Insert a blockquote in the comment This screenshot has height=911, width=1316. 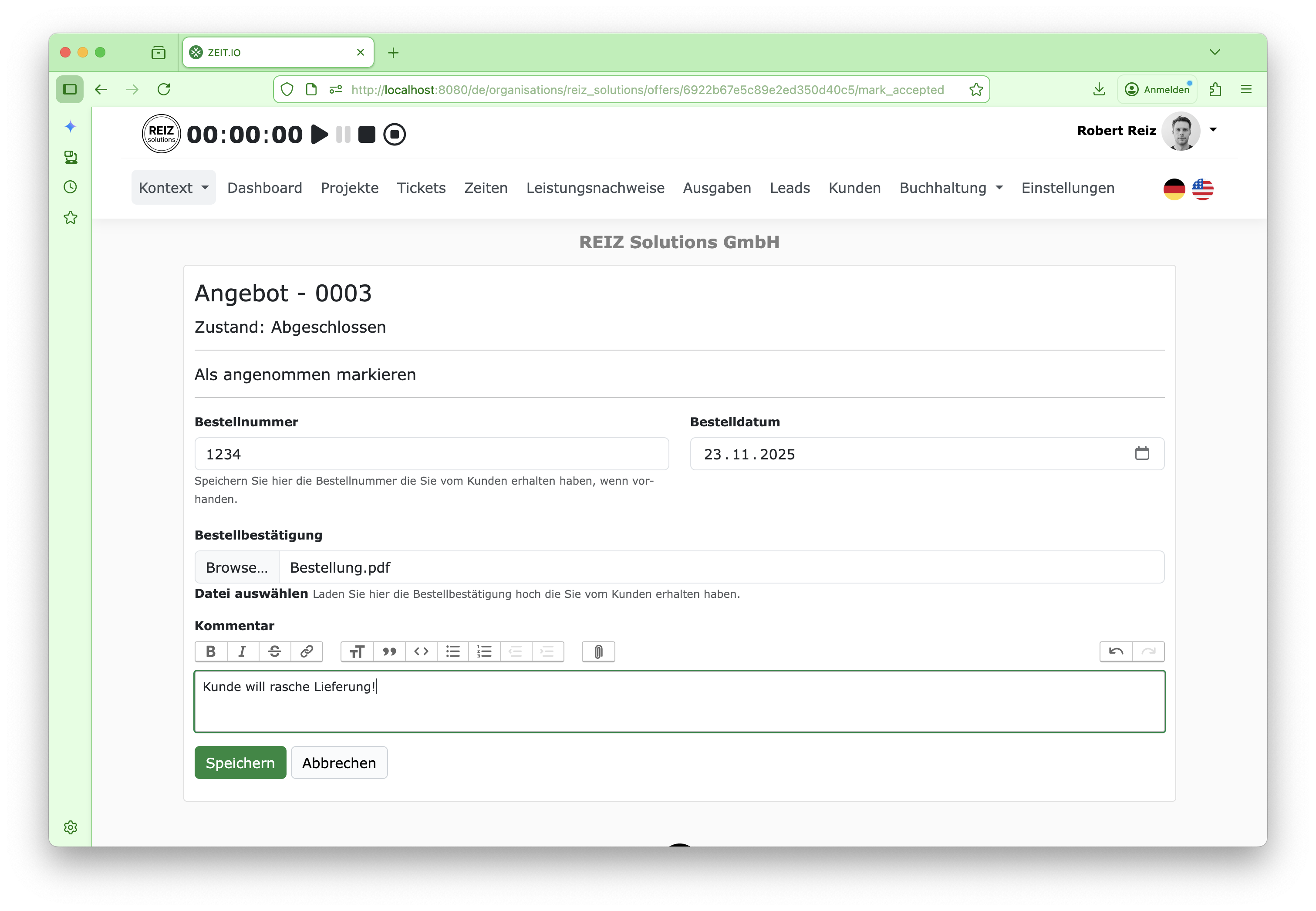click(389, 651)
